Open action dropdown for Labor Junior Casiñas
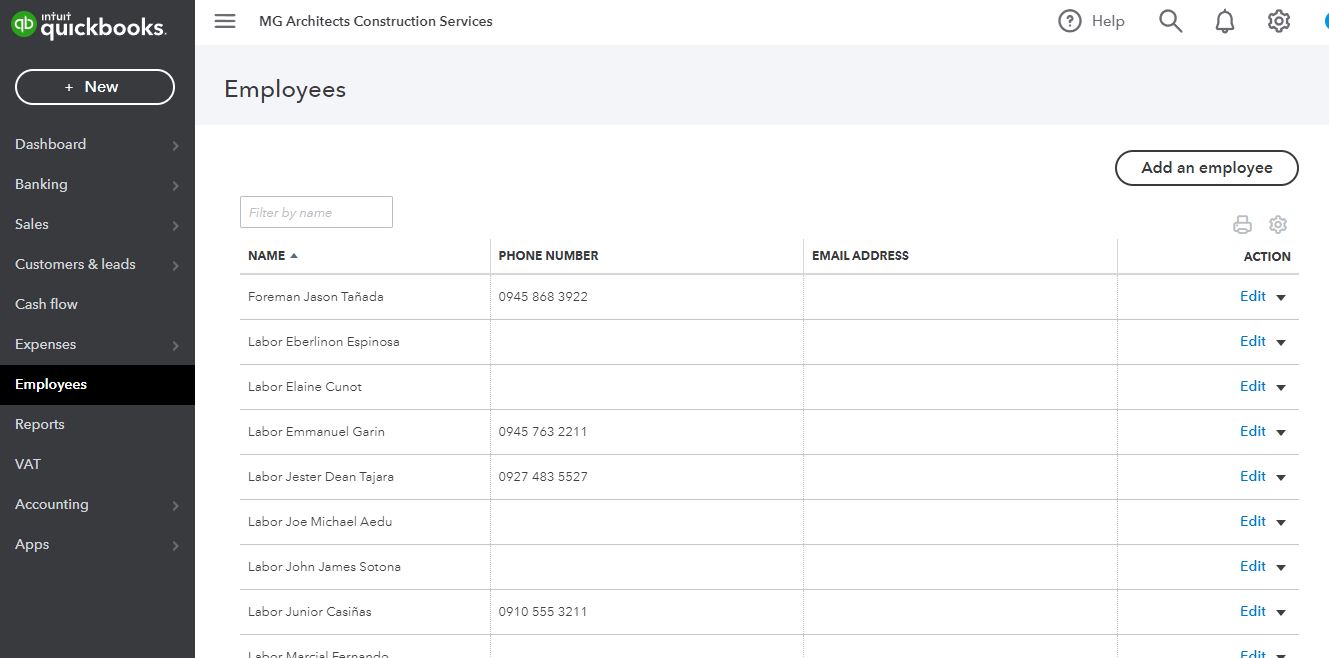Viewport: 1329px width, 658px height. click(x=1281, y=612)
